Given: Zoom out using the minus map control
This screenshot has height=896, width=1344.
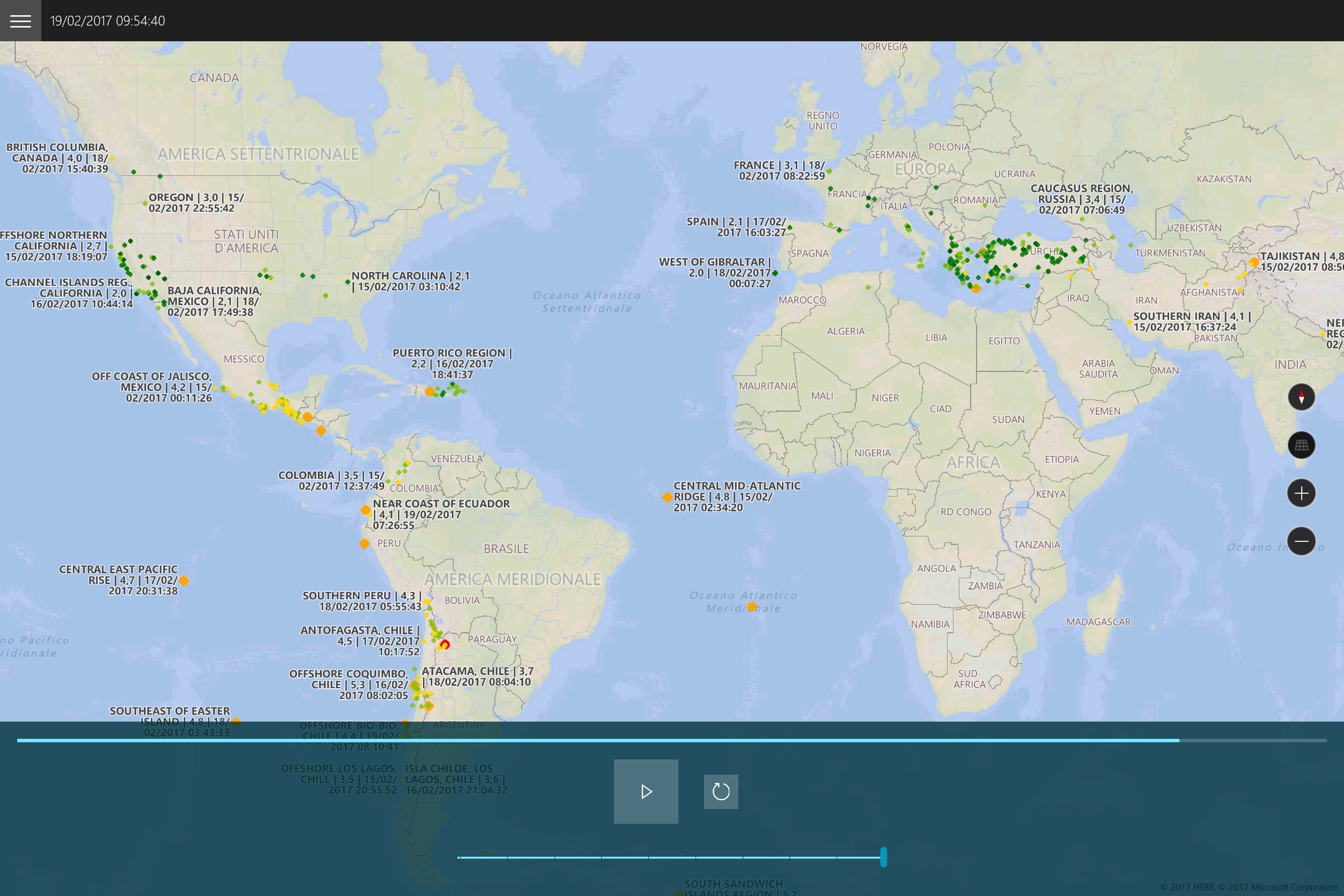Looking at the screenshot, I should [x=1302, y=540].
